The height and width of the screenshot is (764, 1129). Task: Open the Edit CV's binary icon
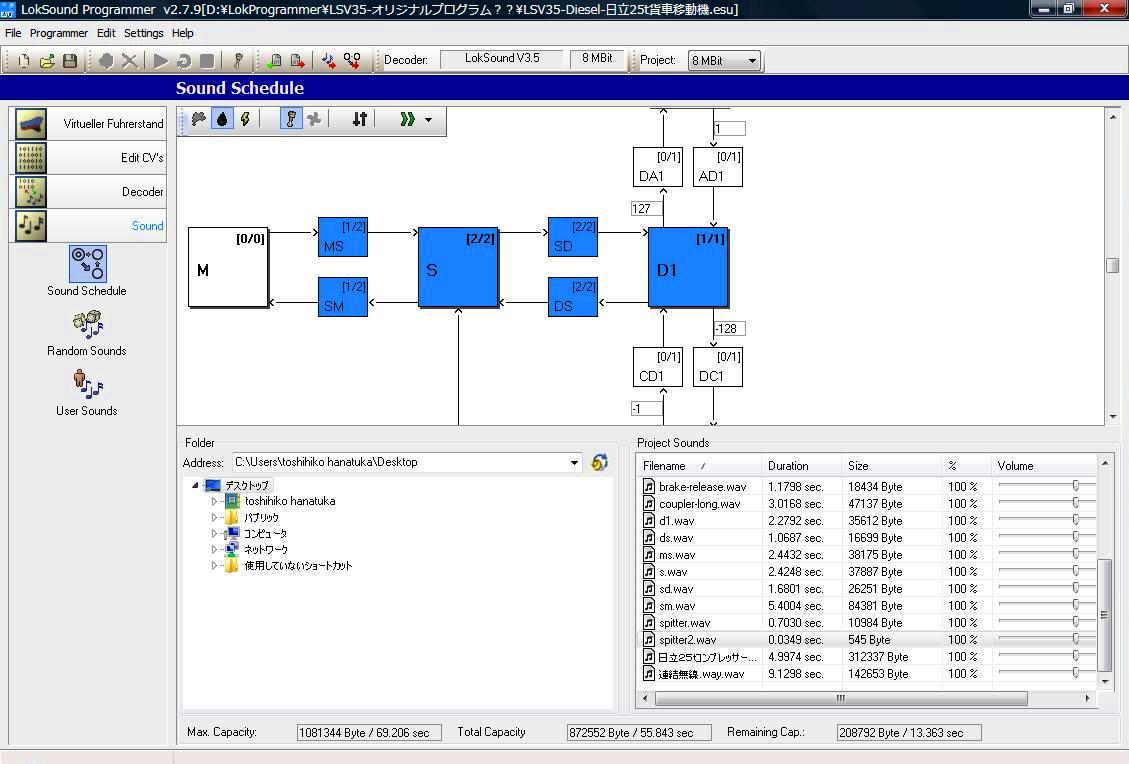pos(31,158)
